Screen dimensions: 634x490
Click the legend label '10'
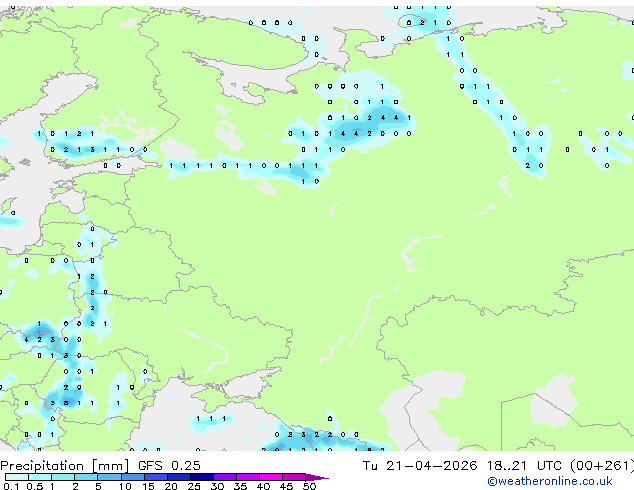coord(125,486)
